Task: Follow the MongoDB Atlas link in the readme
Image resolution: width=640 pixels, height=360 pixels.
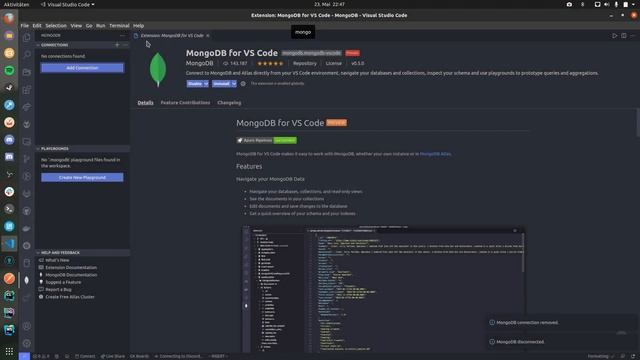Action: tap(435, 154)
